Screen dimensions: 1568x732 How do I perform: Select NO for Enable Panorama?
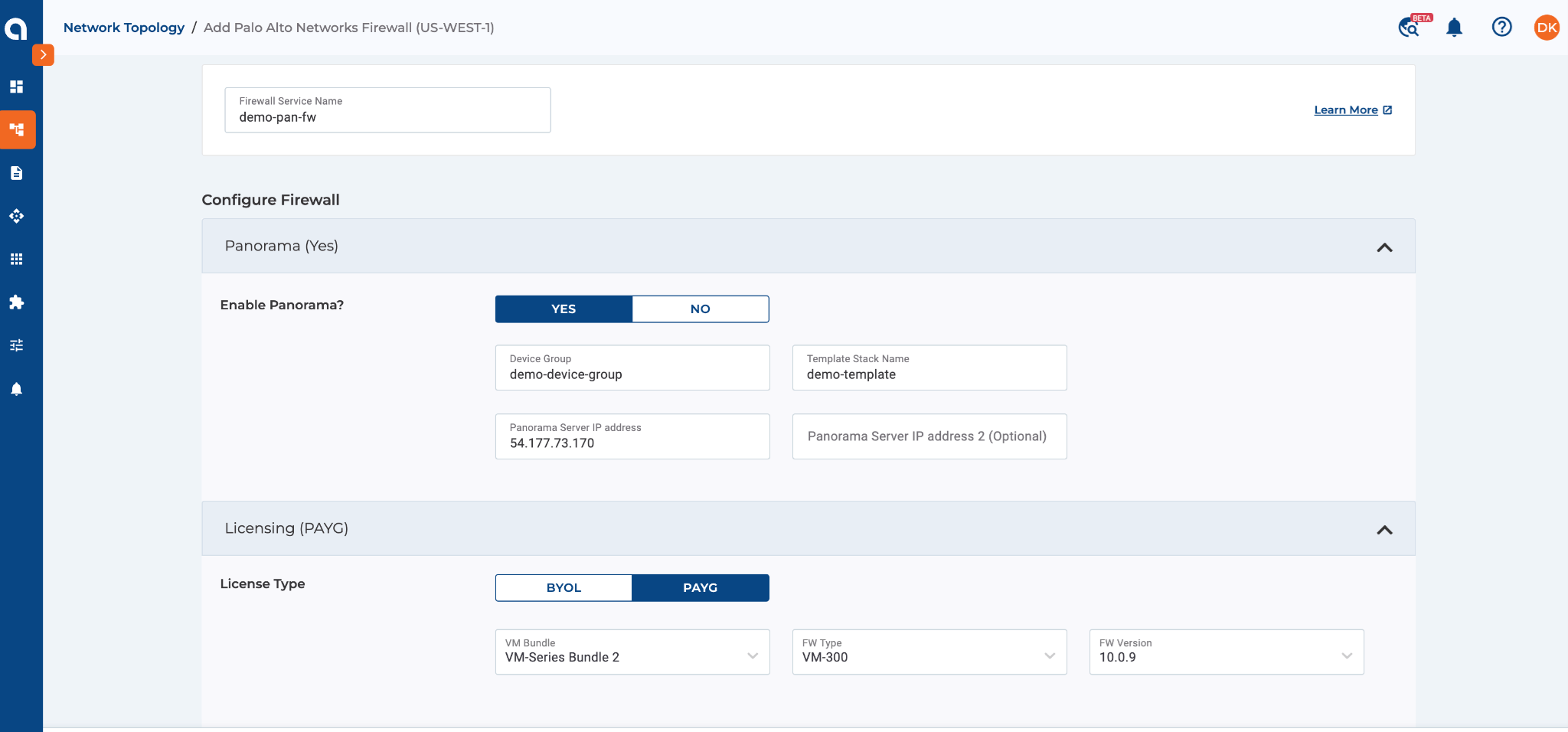[701, 309]
